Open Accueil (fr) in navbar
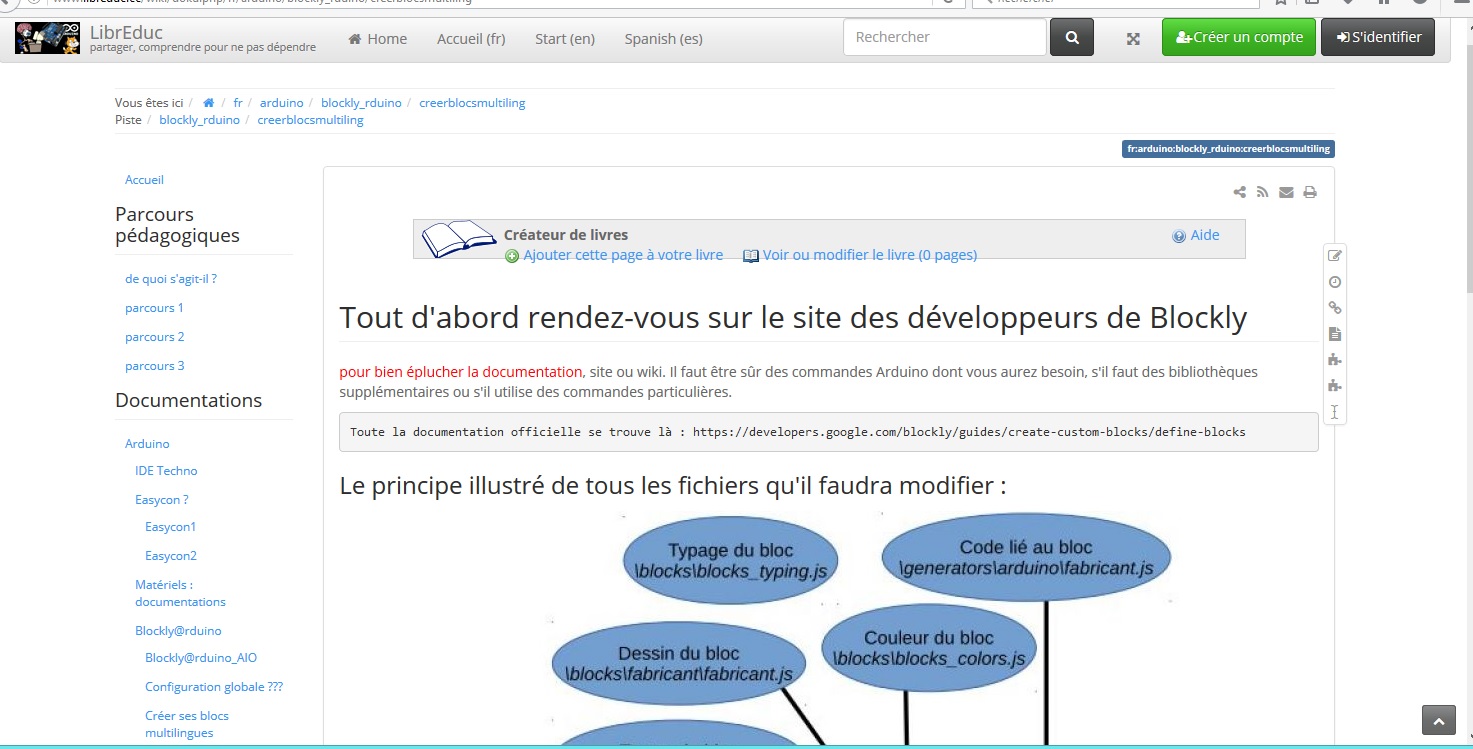 click(x=471, y=39)
